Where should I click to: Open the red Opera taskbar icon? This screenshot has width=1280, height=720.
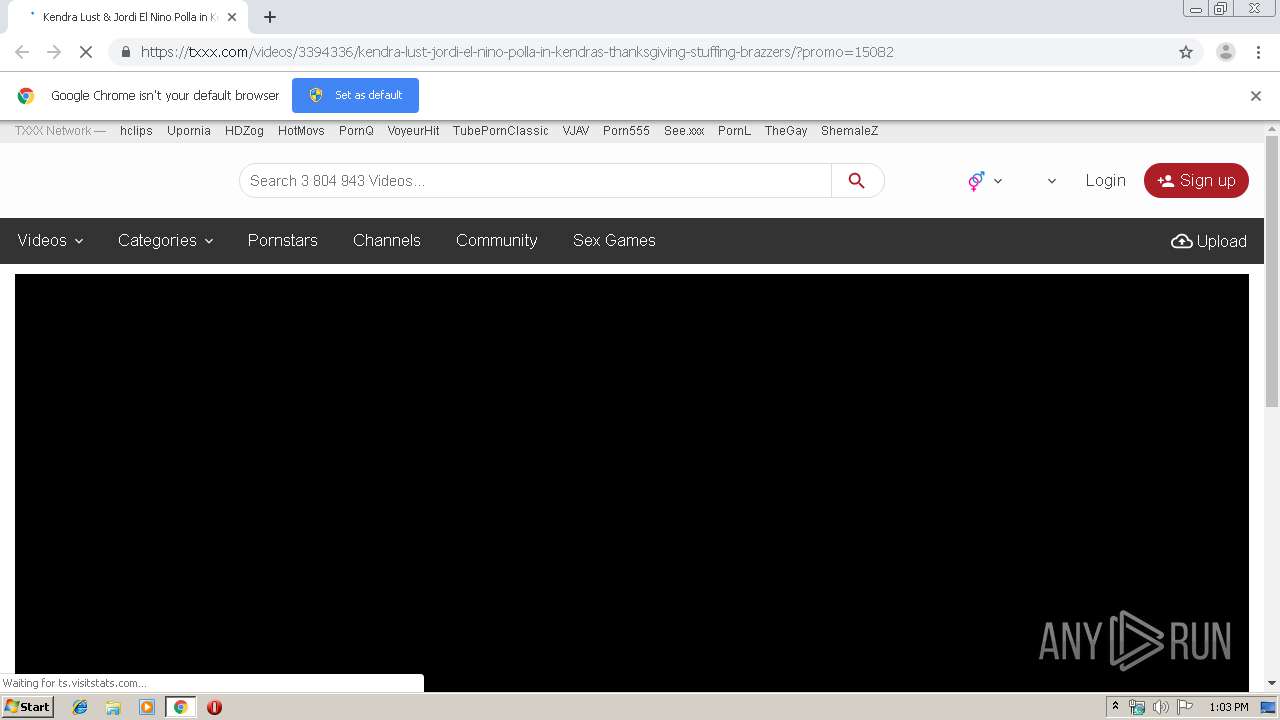tap(214, 707)
